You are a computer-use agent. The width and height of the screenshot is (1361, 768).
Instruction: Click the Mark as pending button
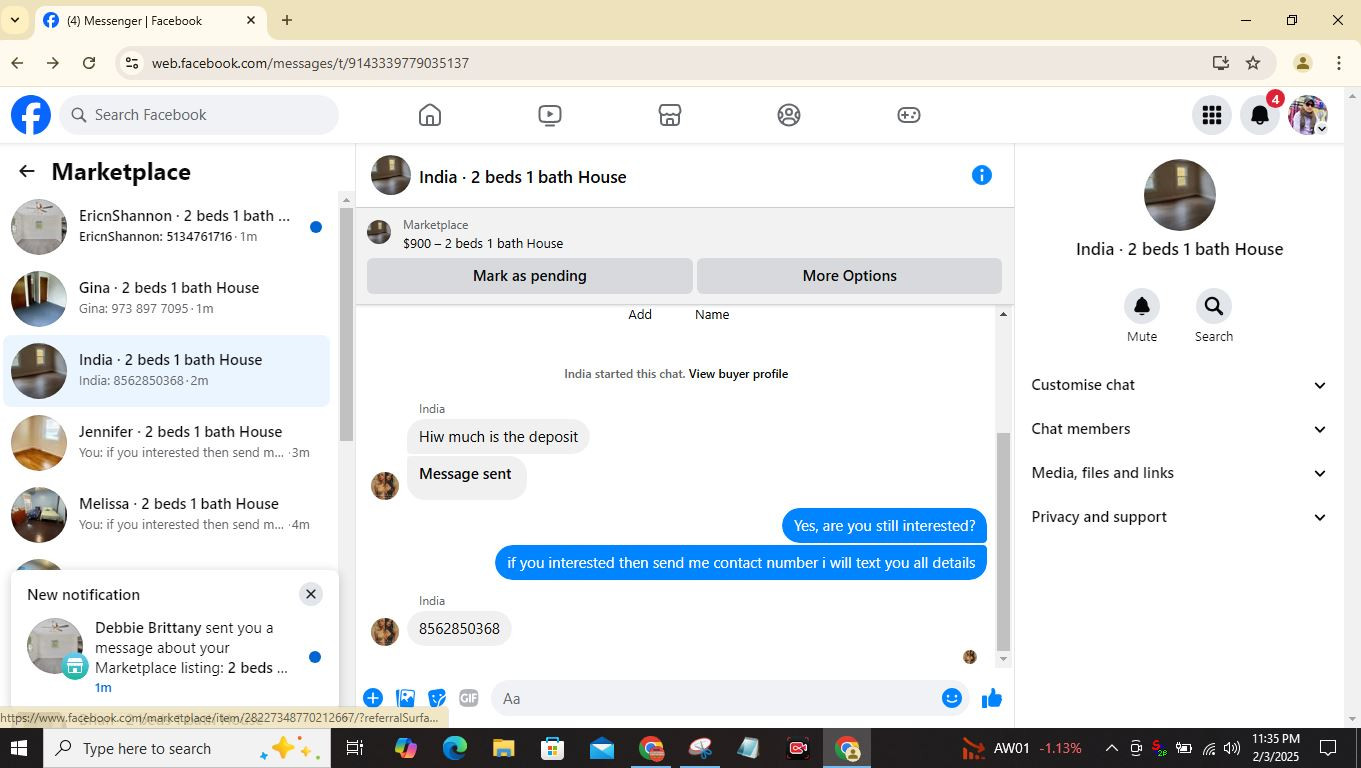pyautogui.click(x=530, y=276)
